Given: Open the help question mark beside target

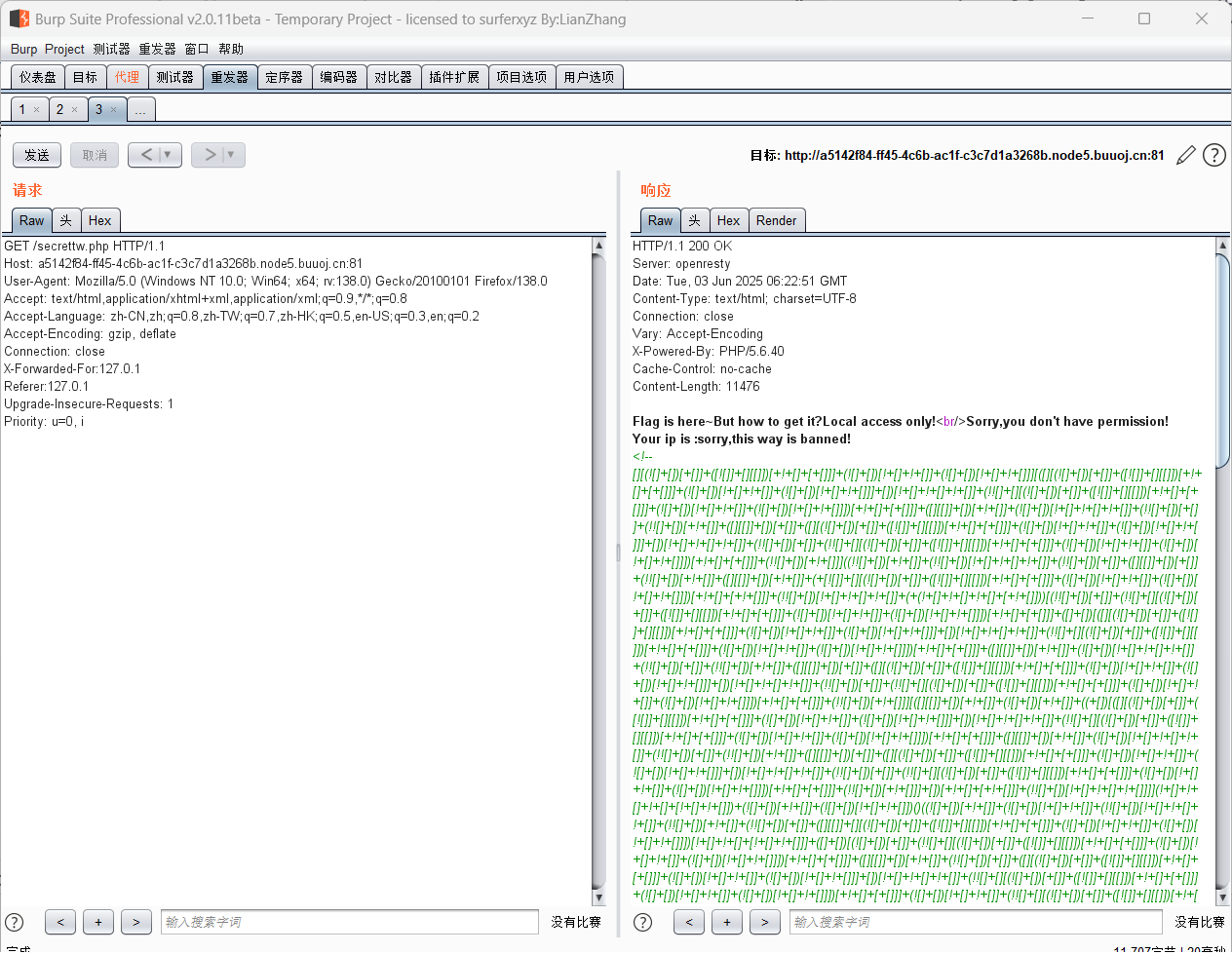Looking at the screenshot, I should pyautogui.click(x=1214, y=155).
